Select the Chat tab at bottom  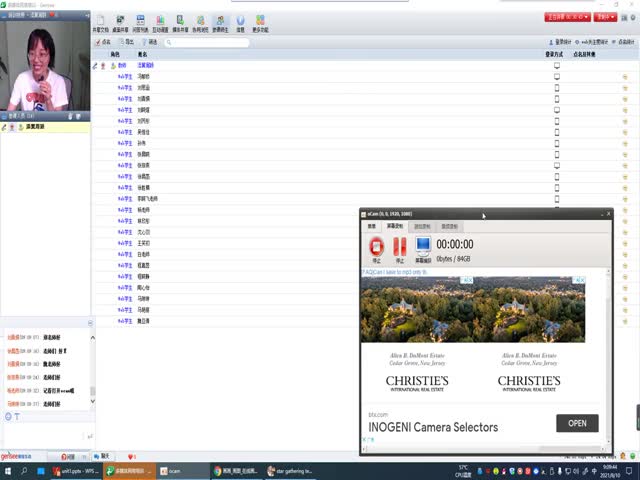click(x=101, y=456)
